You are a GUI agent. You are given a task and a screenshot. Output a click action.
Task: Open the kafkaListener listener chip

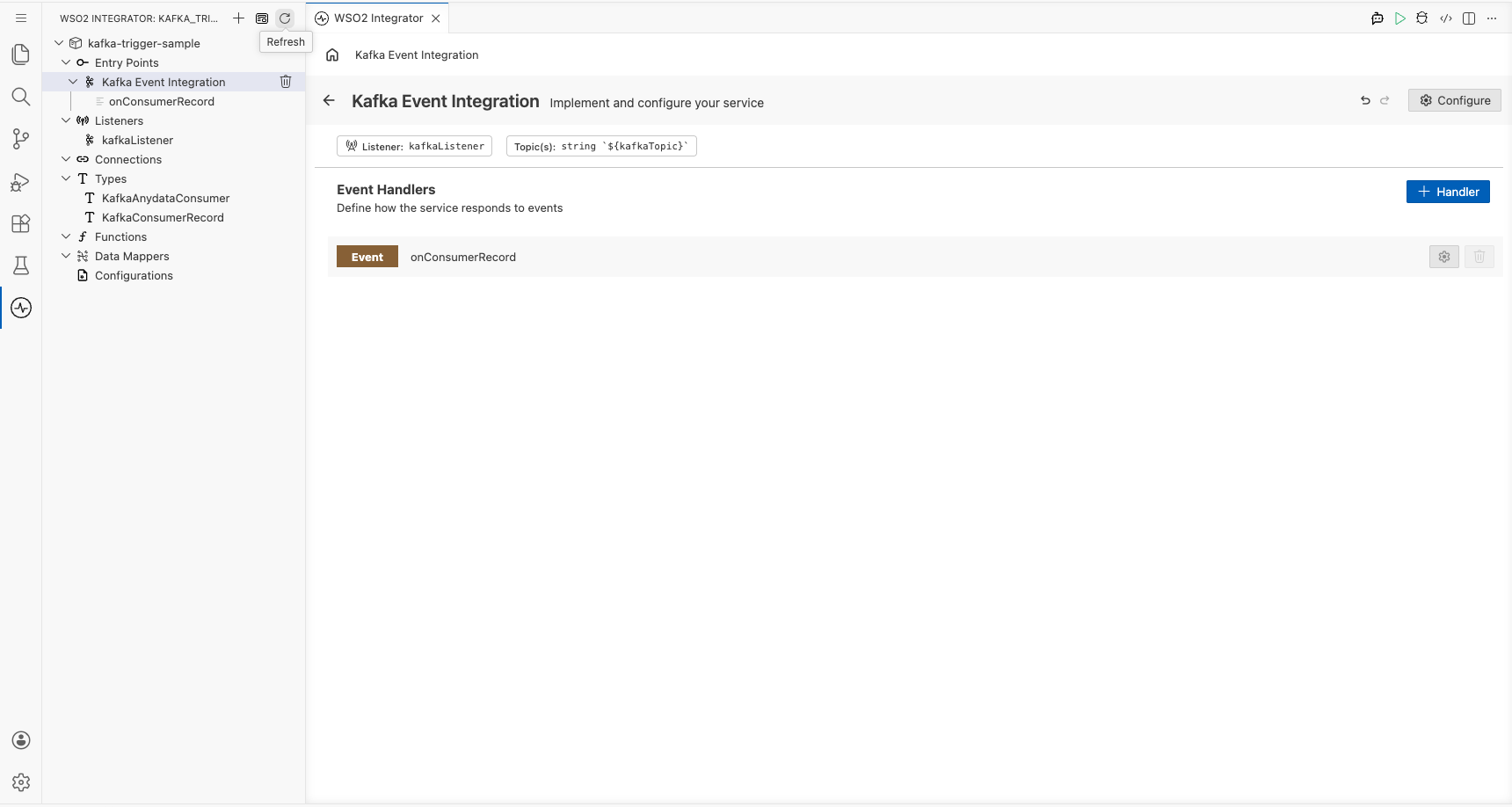click(414, 146)
